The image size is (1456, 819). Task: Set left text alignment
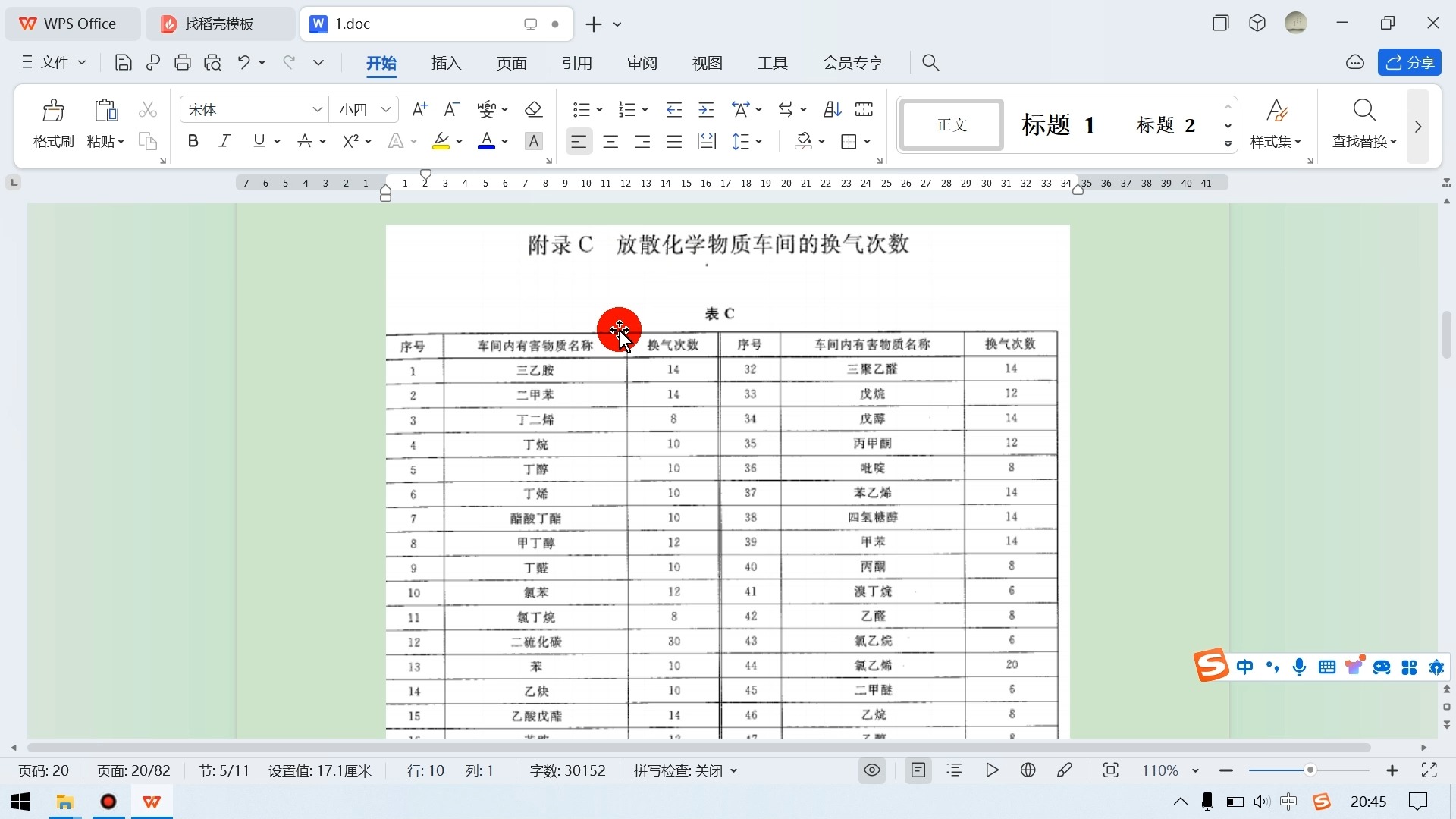(579, 141)
